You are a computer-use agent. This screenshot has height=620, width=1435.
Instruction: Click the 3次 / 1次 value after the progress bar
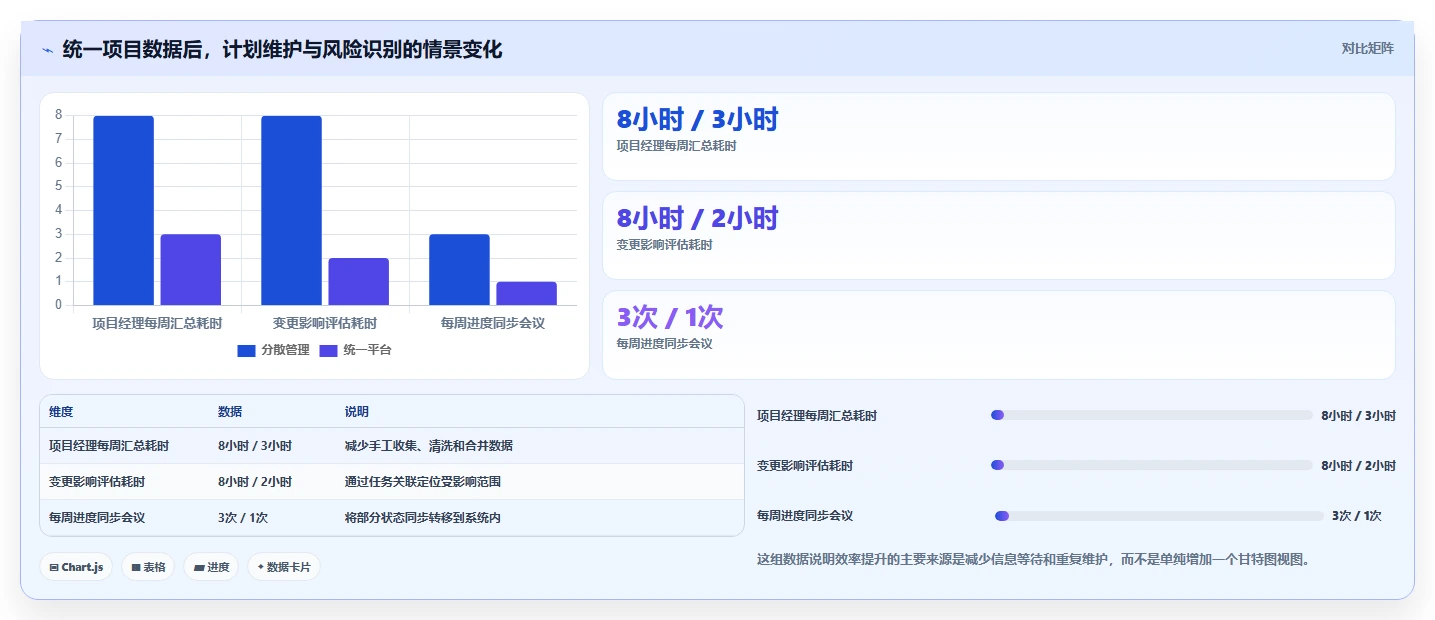coord(1357,516)
